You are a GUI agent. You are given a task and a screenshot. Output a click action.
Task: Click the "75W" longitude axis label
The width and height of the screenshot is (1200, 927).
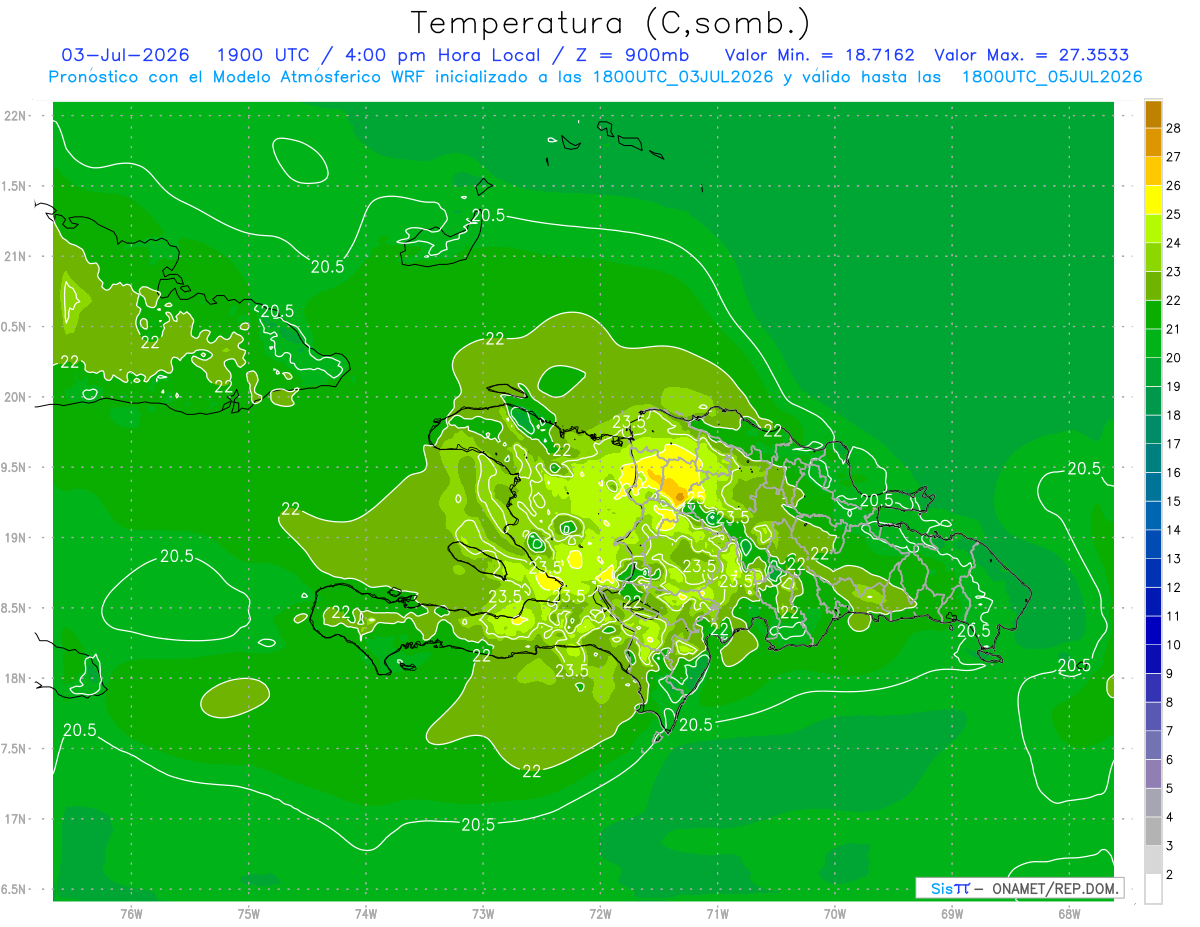[x=249, y=913]
